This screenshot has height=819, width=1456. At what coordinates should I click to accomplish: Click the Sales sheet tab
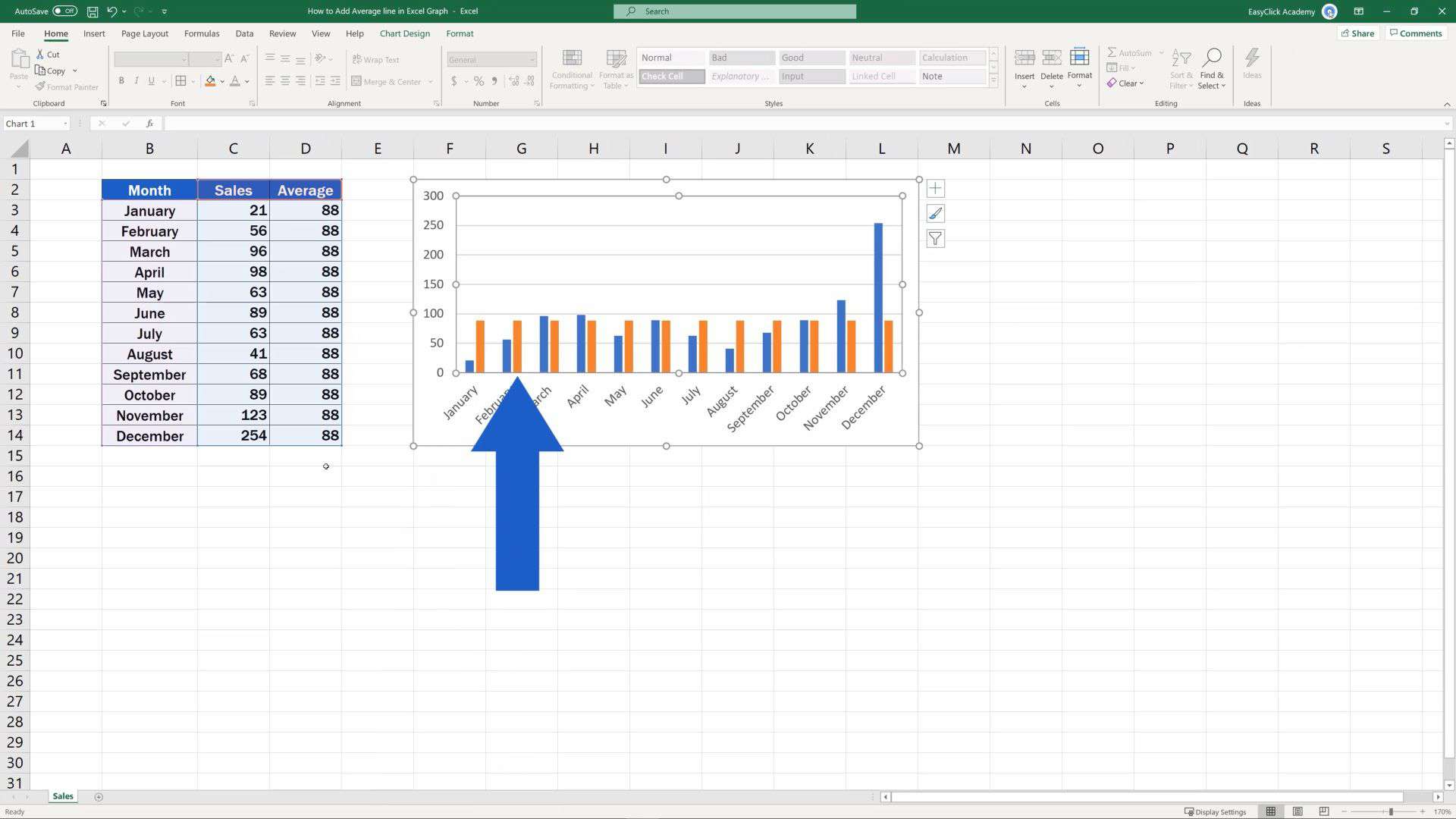(x=63, y=796)
